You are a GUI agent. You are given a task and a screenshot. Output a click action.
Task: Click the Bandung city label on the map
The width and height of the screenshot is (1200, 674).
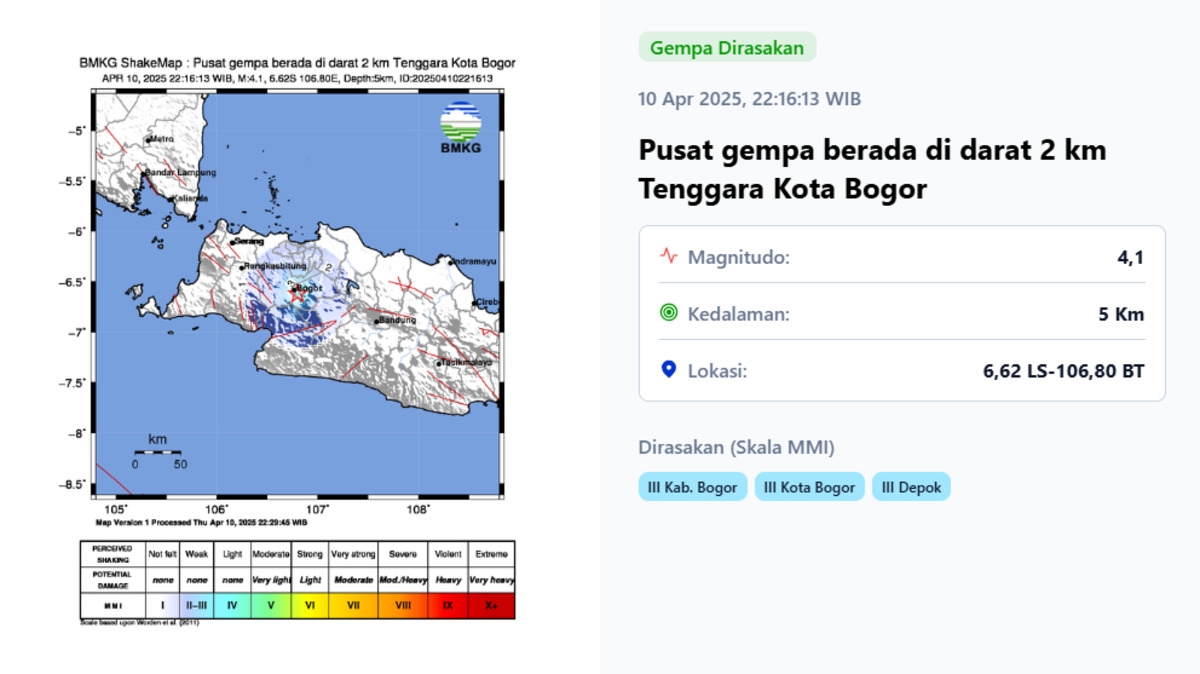pyautogui.click(x=397, y=321)
